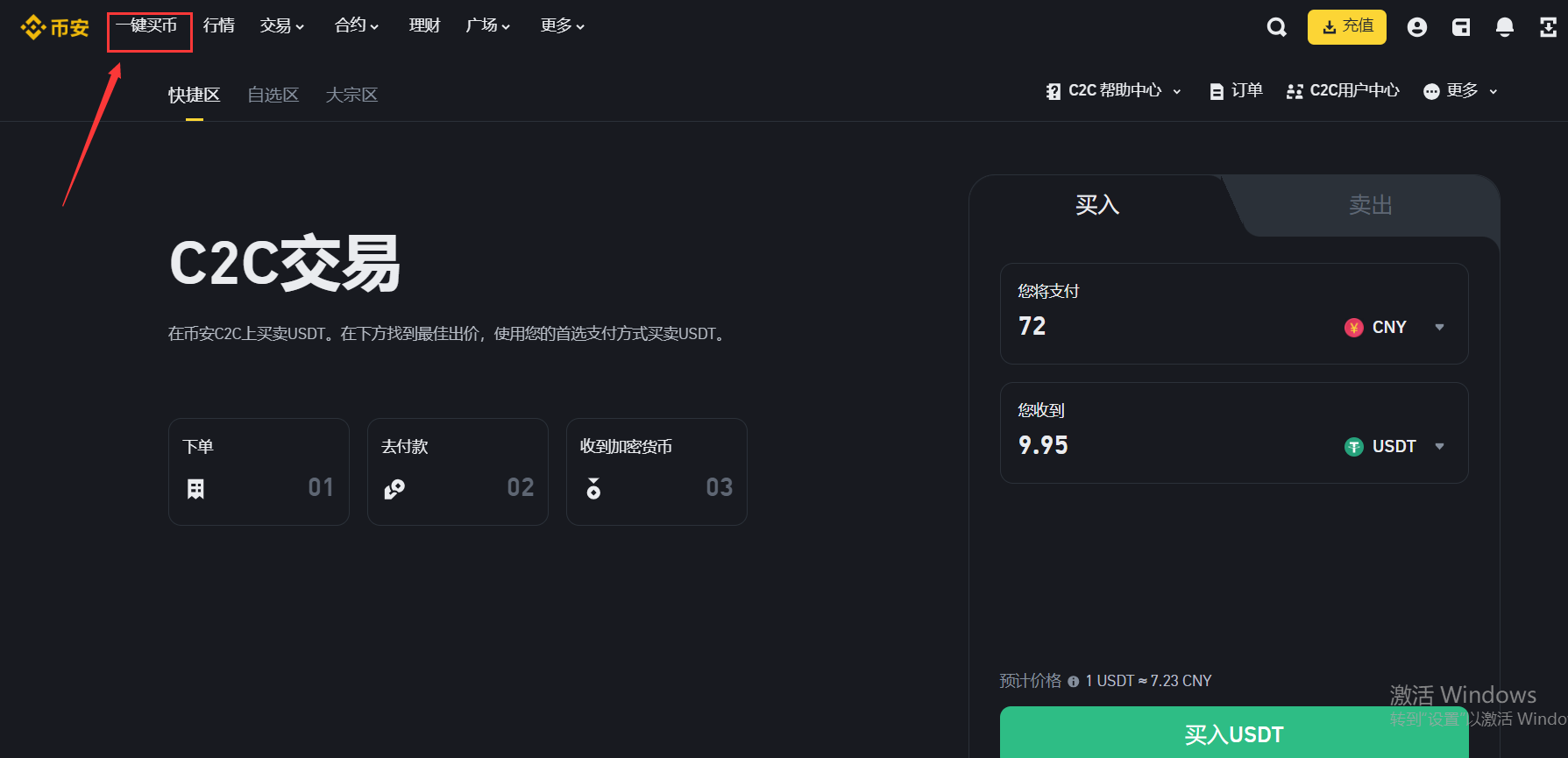Screen dimensions: 1568x758
Task: Open the notifications bell
Action: click(x=1505, y=27)
